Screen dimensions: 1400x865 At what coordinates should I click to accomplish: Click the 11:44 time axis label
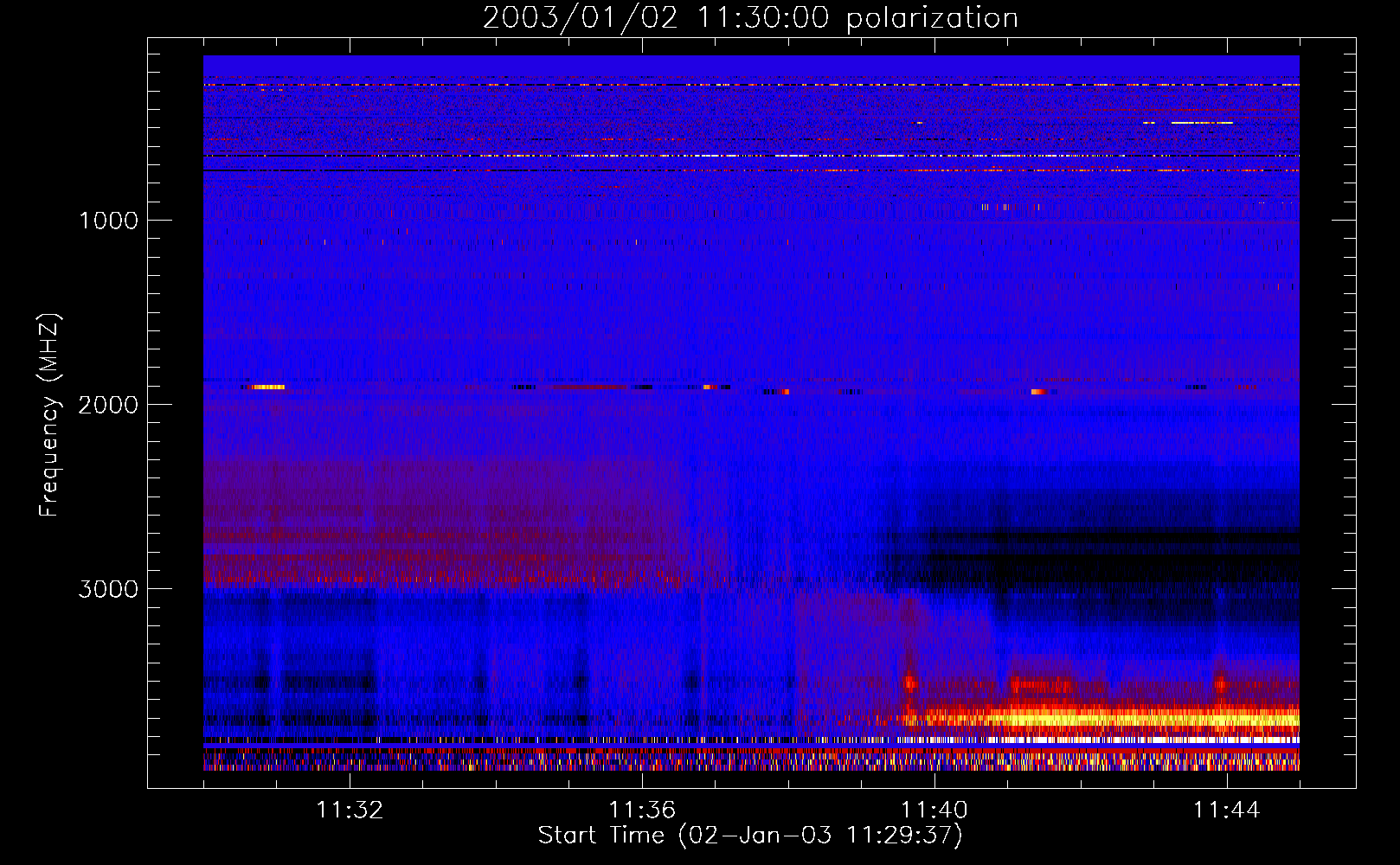click(1227, 811)
